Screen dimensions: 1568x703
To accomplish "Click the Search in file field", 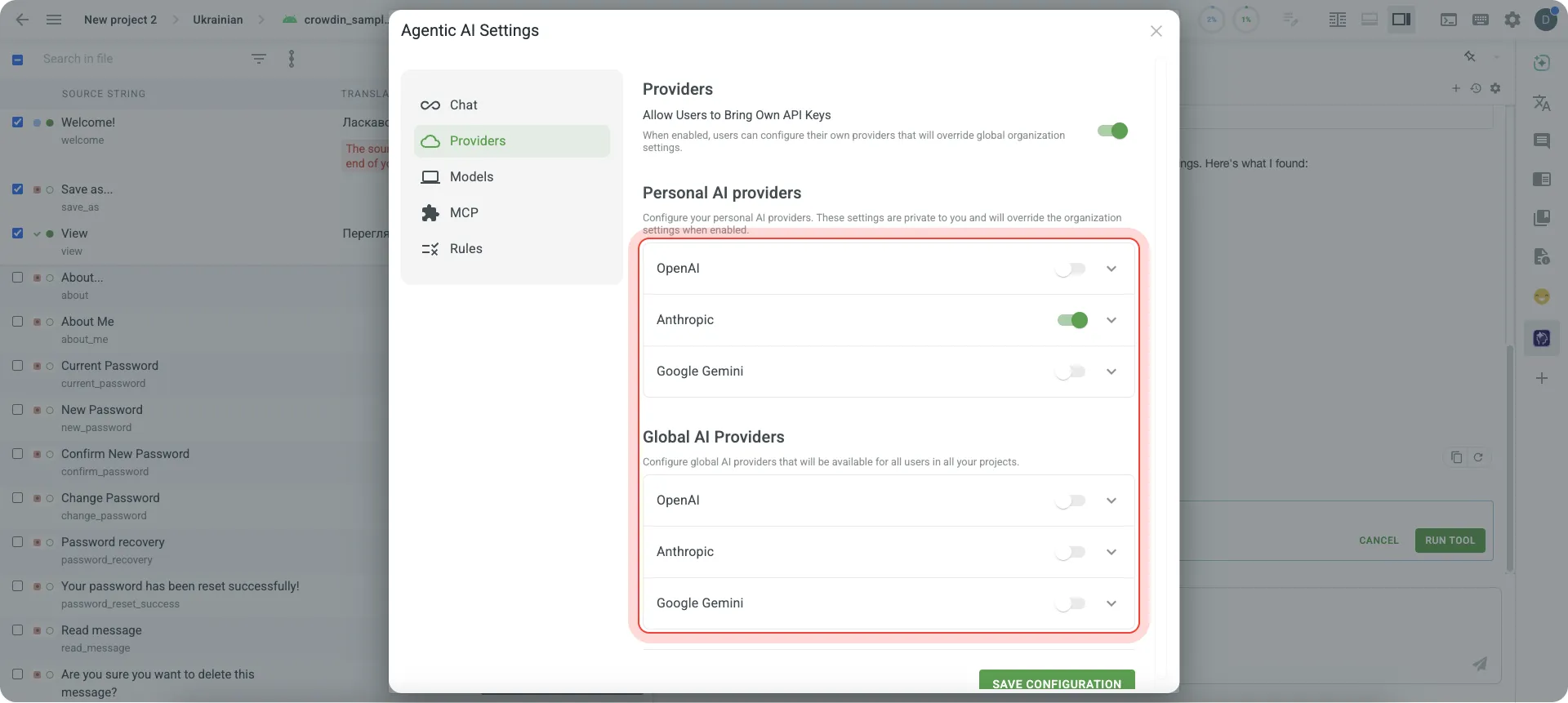I will click(139, 59).
